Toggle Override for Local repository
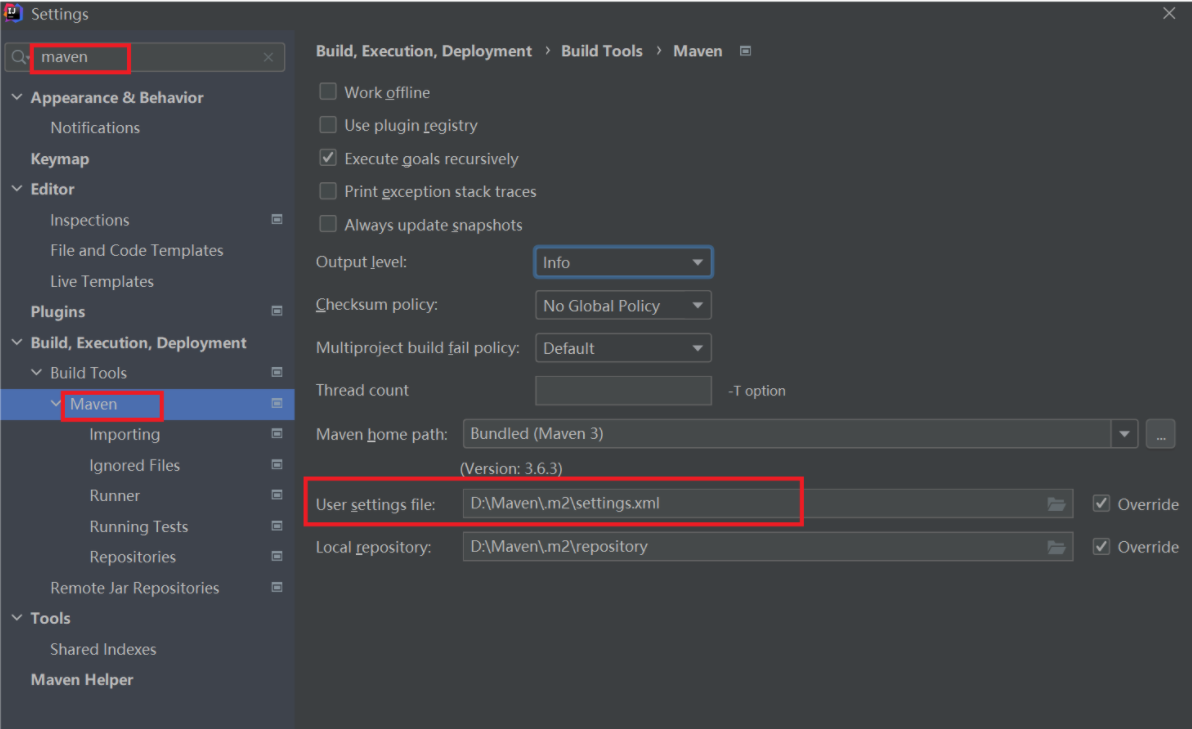 pyautogui.click(x=1101, y=547)
